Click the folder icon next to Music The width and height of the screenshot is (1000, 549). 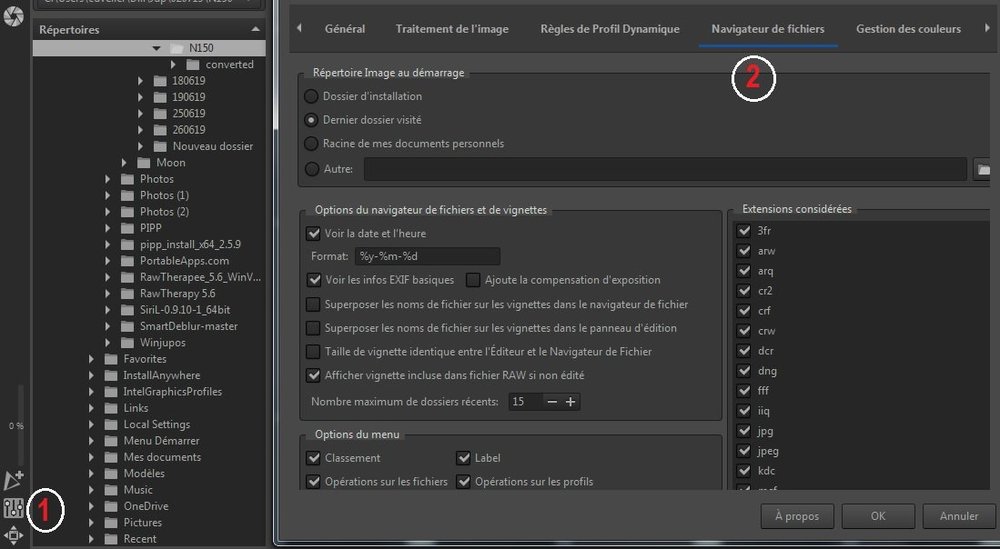click(111, 490)
